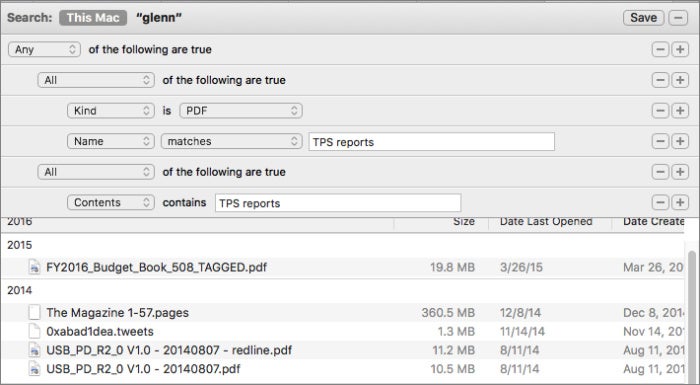Add a rule after the second All row
Screen dimensions: 700x385
680,172
